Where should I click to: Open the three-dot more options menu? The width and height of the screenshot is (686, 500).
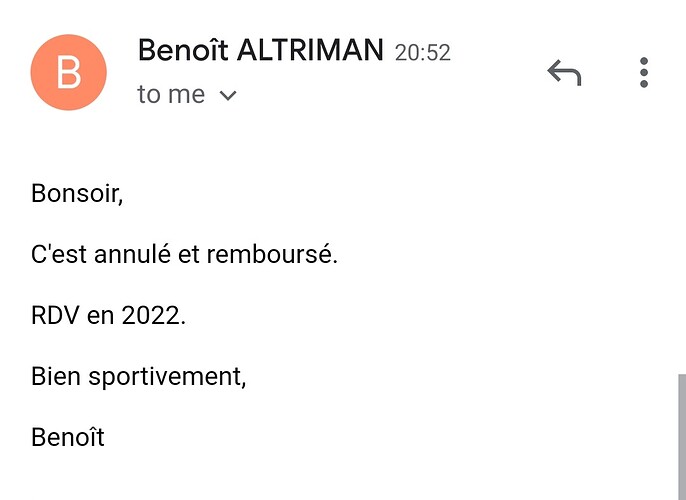(x=644, y=72)
